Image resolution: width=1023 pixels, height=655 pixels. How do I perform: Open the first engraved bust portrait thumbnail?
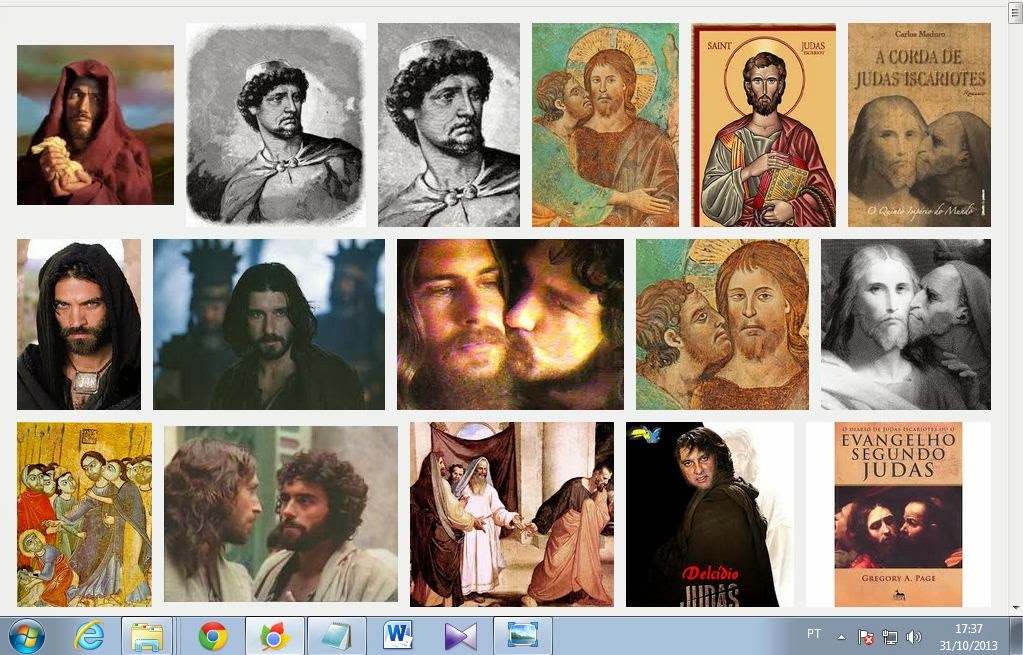(x=276, y=125)
